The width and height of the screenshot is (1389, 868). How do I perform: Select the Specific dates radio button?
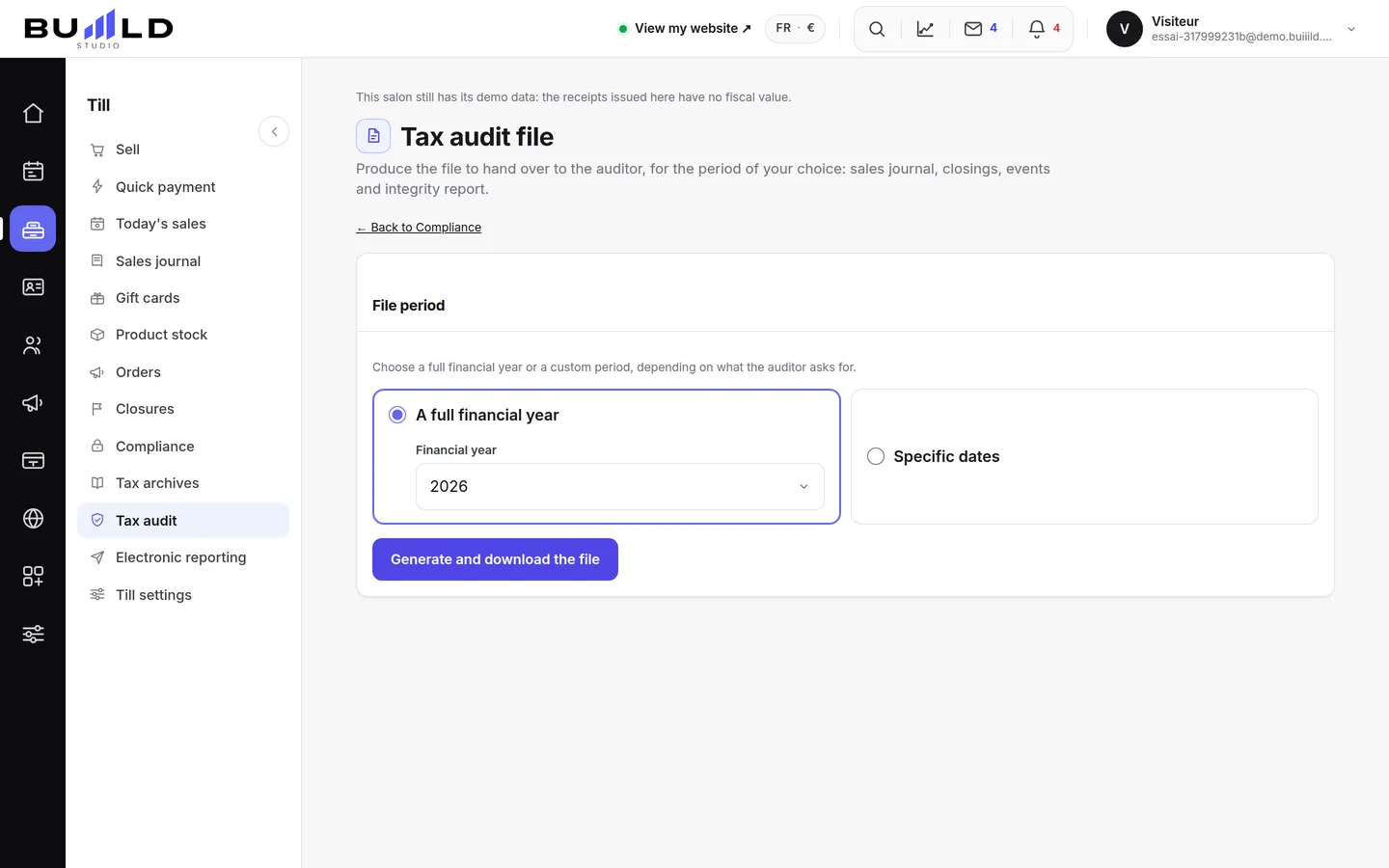click(876, 456)
